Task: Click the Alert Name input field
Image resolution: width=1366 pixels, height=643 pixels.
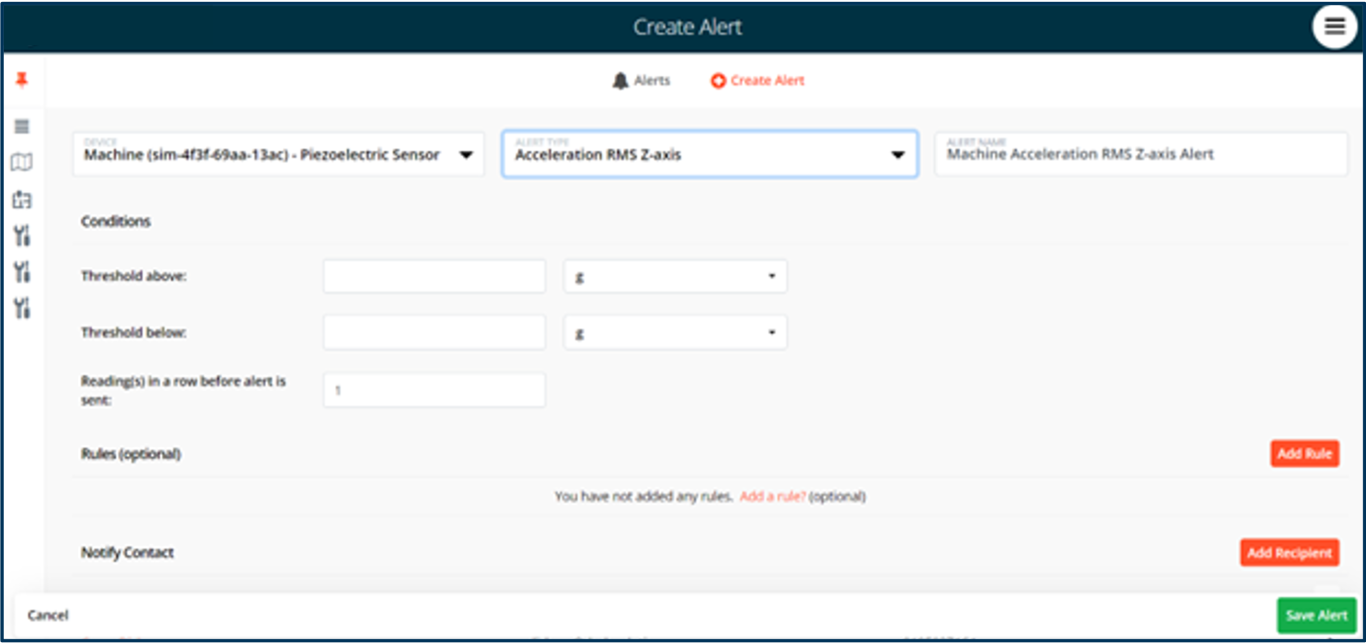Action: click(x=1141, y=154)
